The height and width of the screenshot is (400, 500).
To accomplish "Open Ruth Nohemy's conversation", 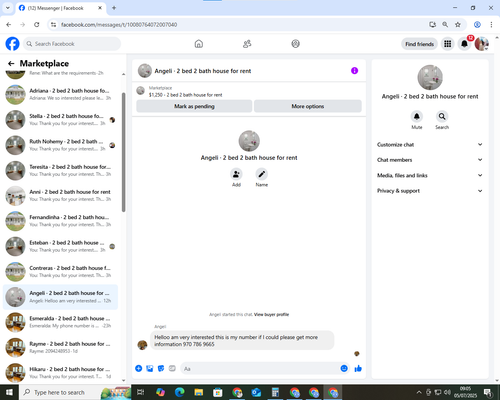I will (60, 145).
